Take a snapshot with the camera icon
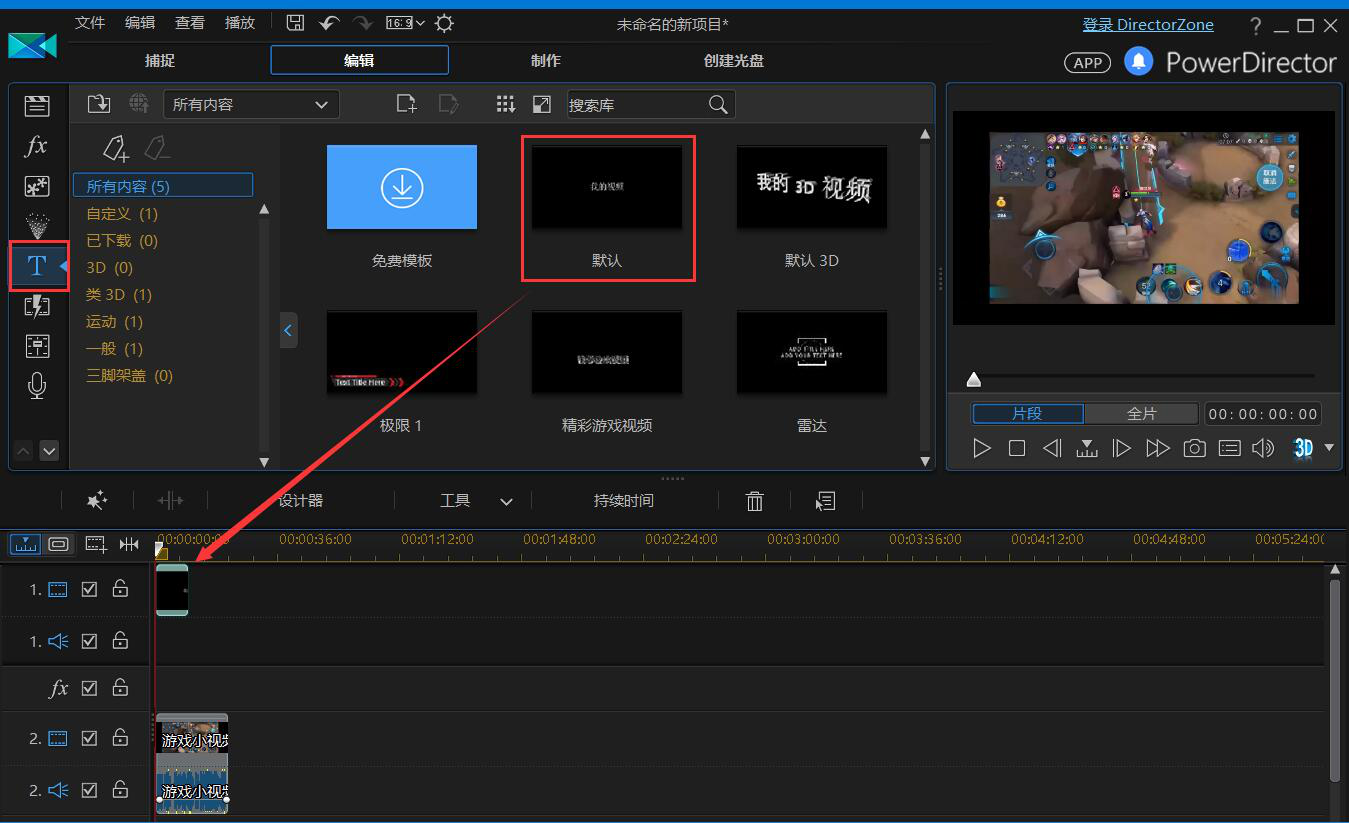1349x823 pixels. coord(1194,448)
